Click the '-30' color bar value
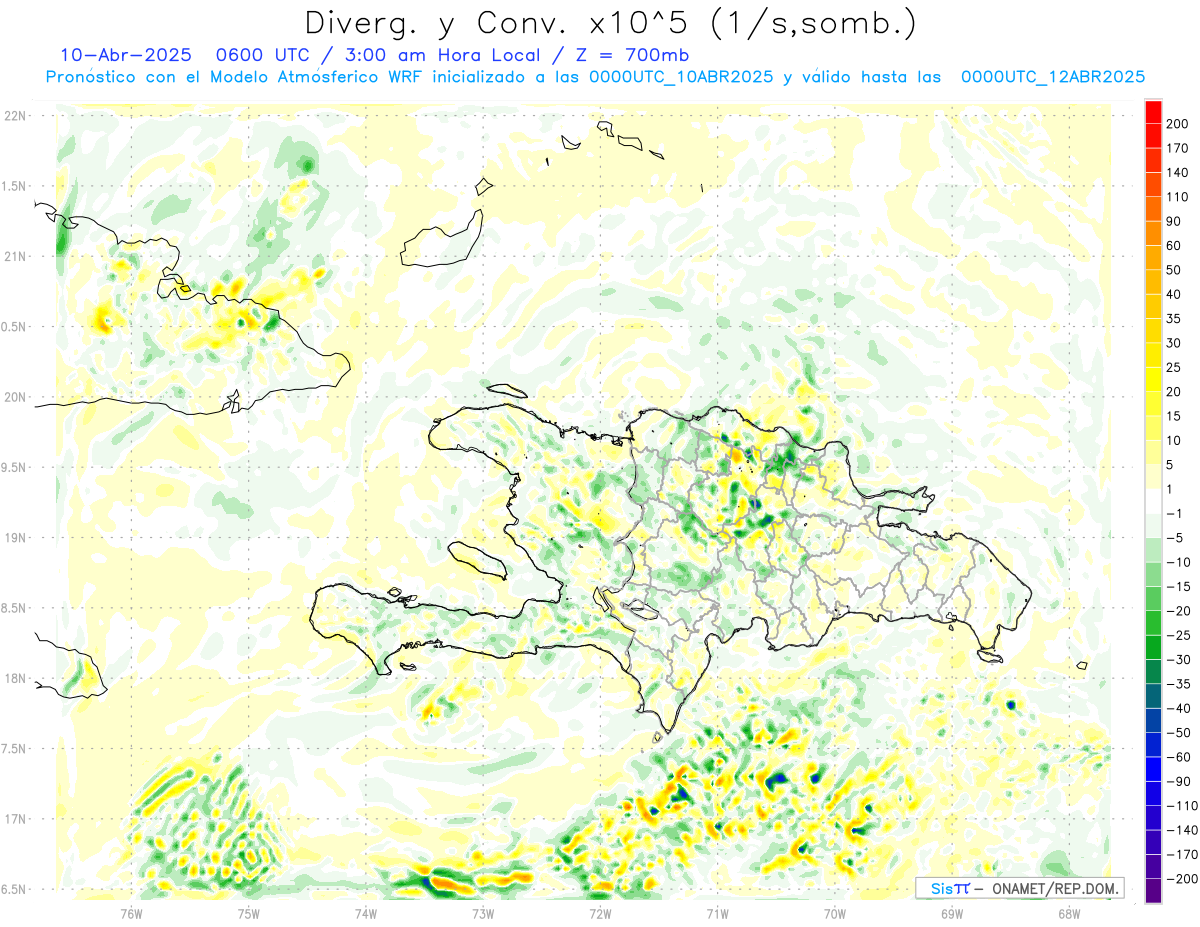 (1179, 660)
